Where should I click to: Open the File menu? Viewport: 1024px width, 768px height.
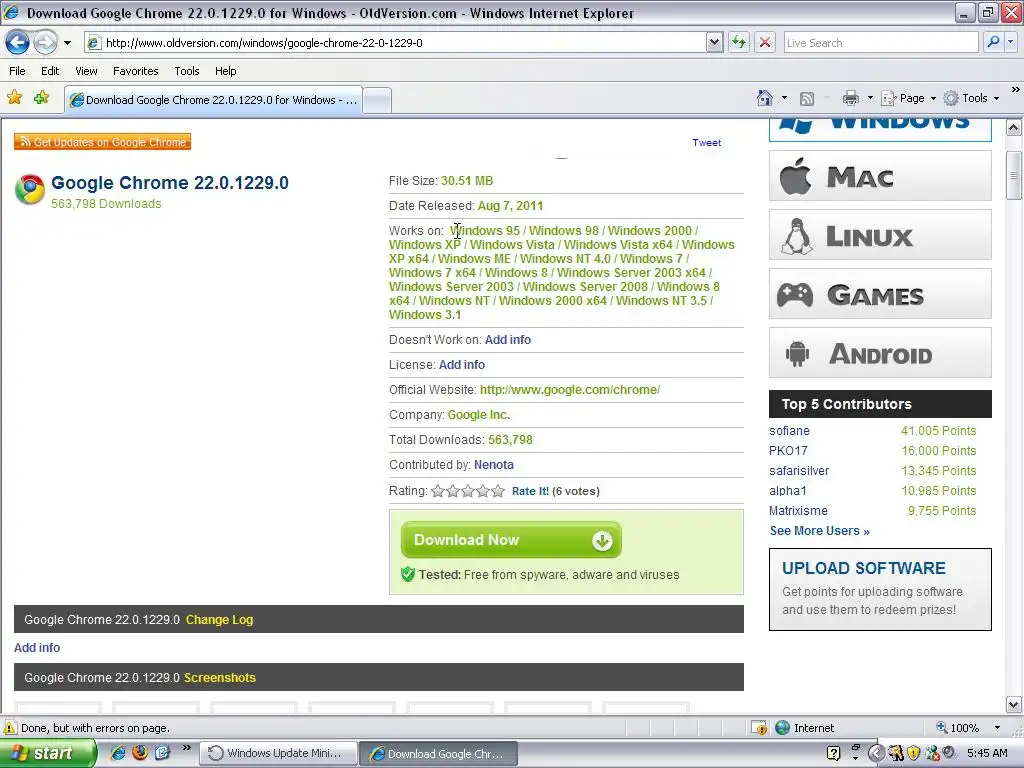click(x=18, y=71)
